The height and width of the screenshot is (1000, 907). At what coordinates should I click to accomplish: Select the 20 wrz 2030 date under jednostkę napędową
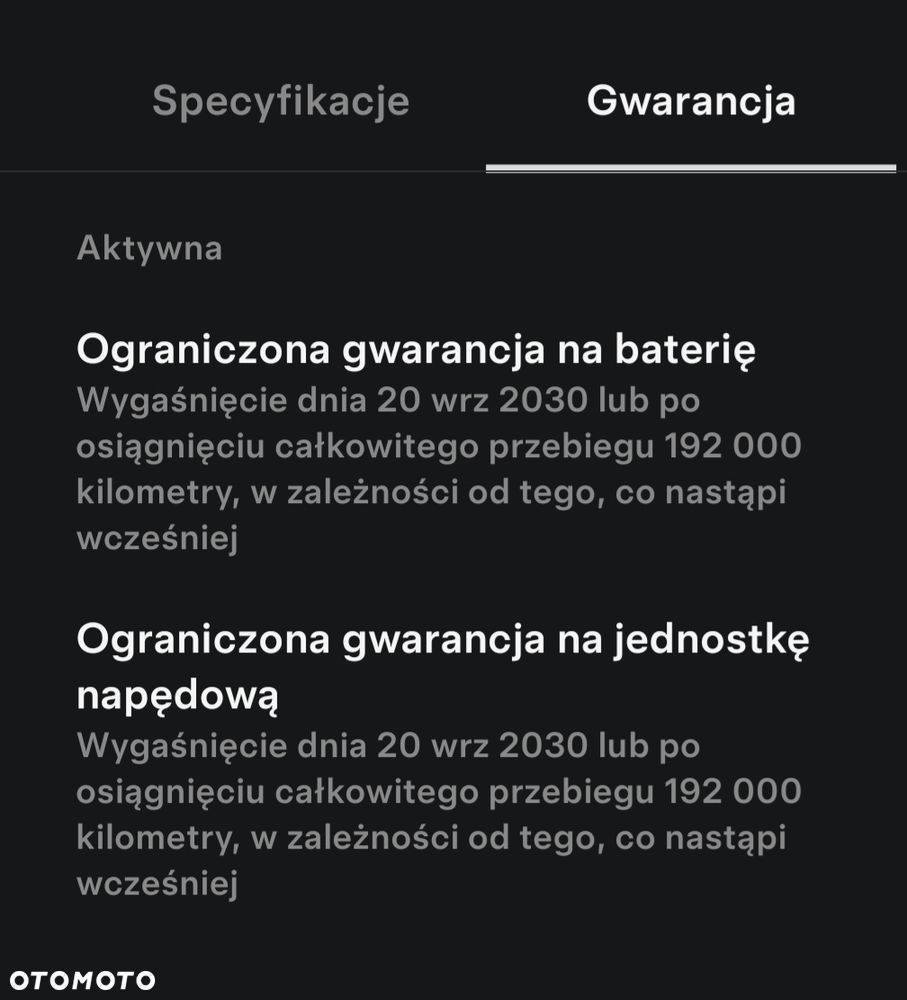[x=482, y=746]
